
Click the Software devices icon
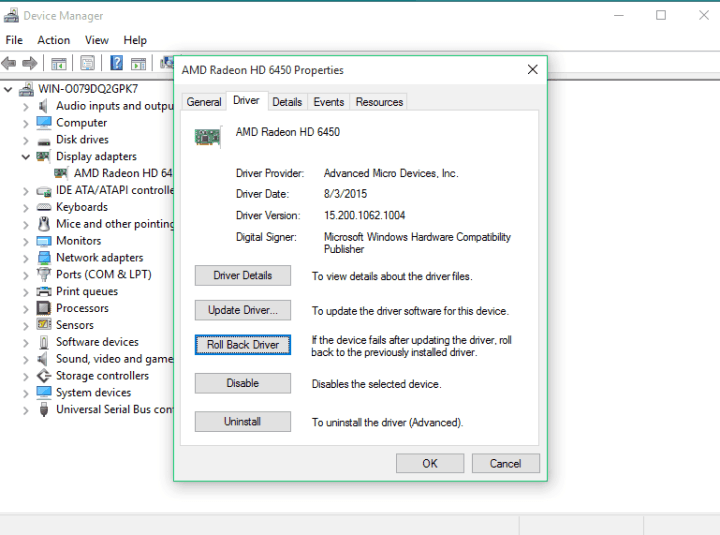(x=44, y=342)
